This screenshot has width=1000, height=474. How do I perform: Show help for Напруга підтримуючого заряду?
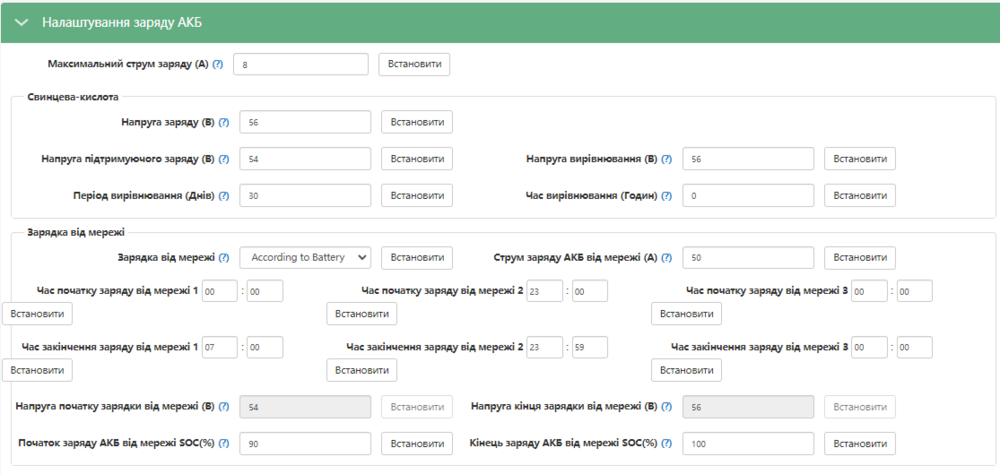(224, 159)
